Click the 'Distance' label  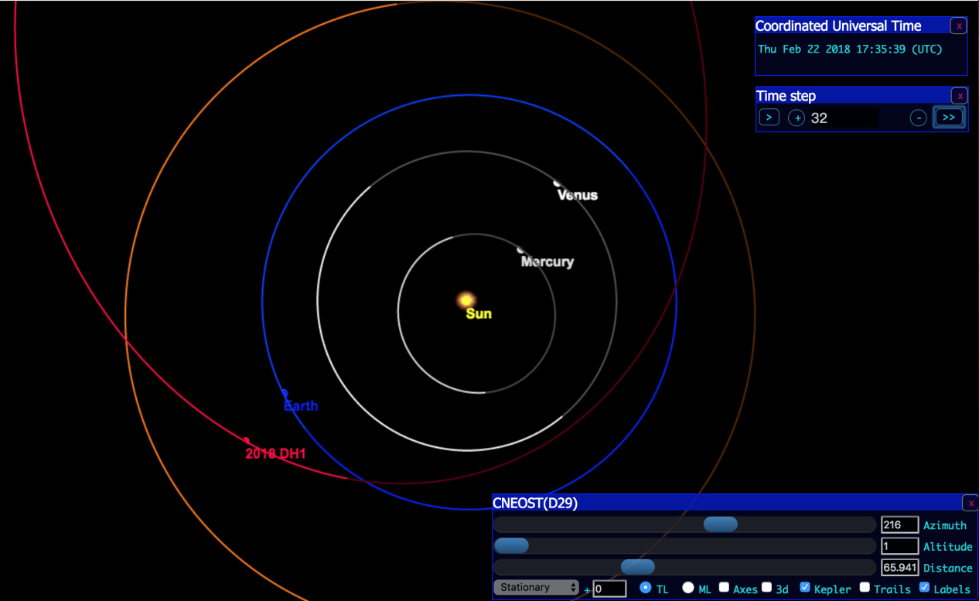click(x=948, y=568)
